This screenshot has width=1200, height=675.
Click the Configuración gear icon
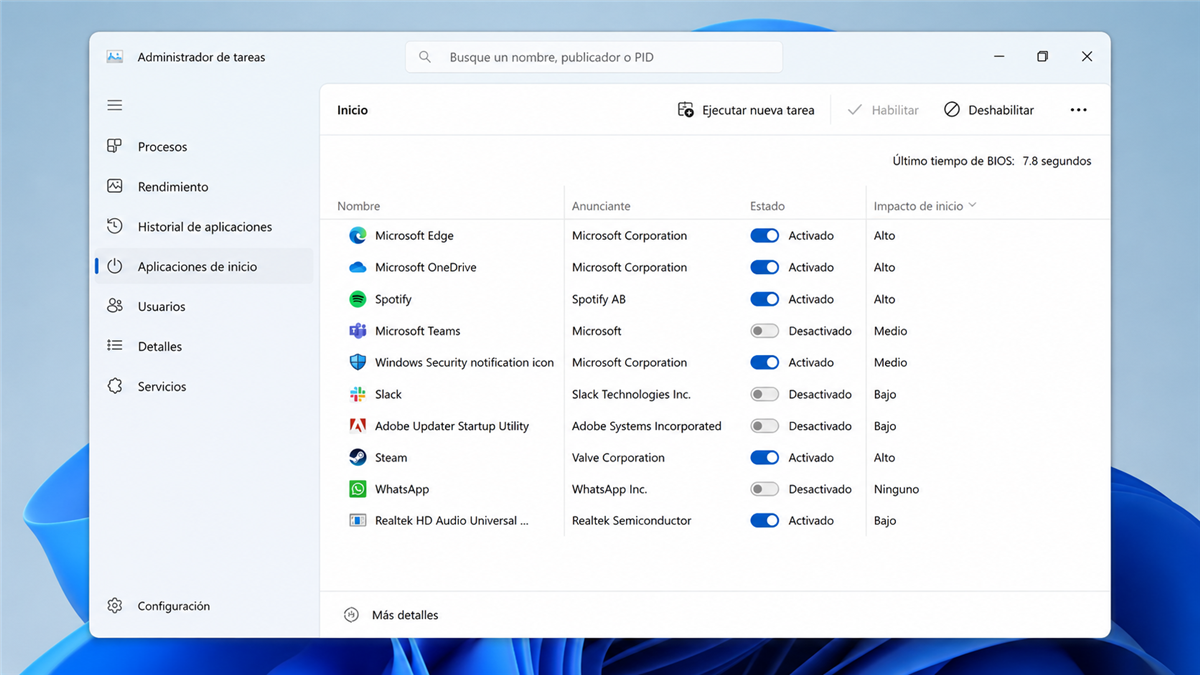point(115,606)
